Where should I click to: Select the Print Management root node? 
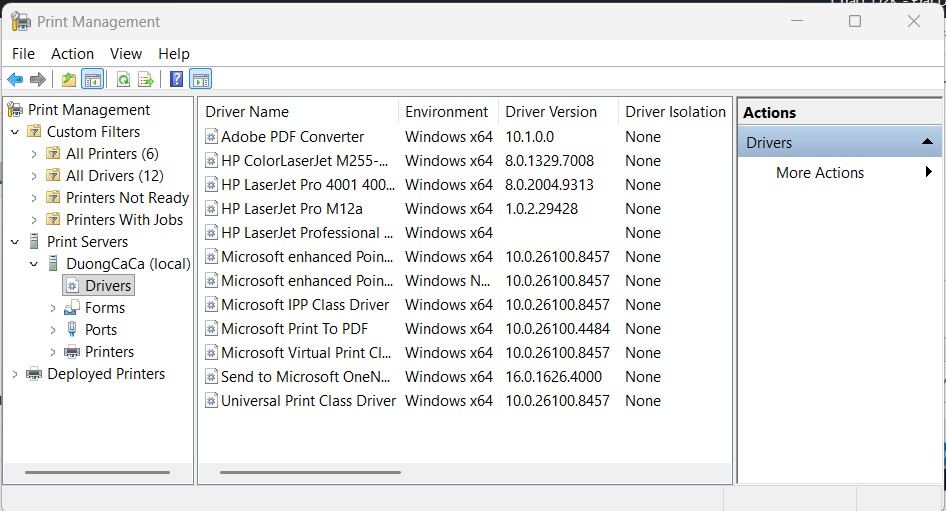(89, 110)
